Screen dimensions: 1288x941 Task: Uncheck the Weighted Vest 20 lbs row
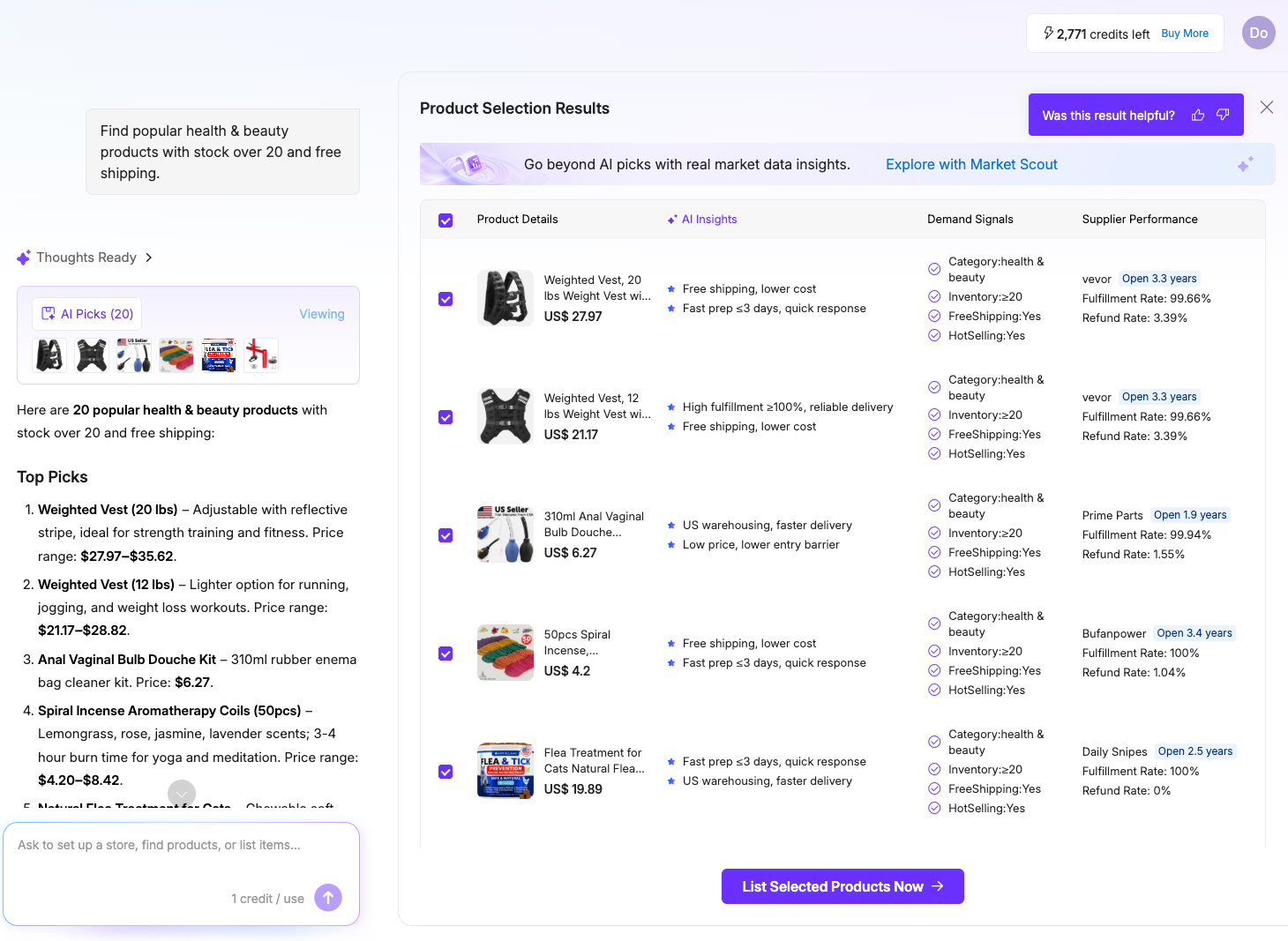tap(446, 299)
